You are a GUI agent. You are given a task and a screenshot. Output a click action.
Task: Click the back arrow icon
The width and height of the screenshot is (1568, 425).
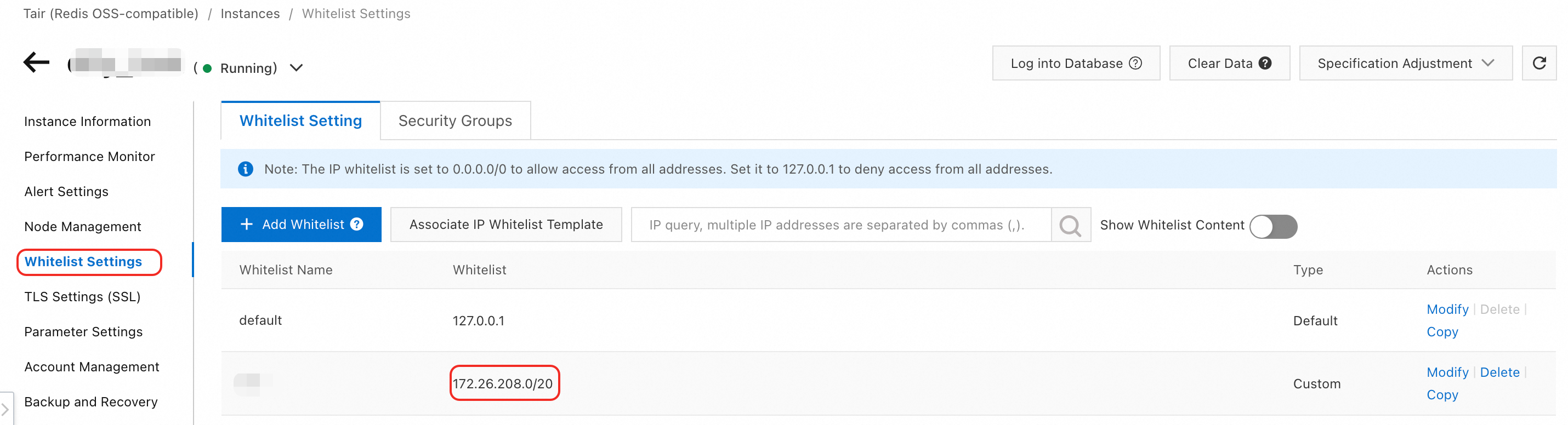click(x=37, y=62)
